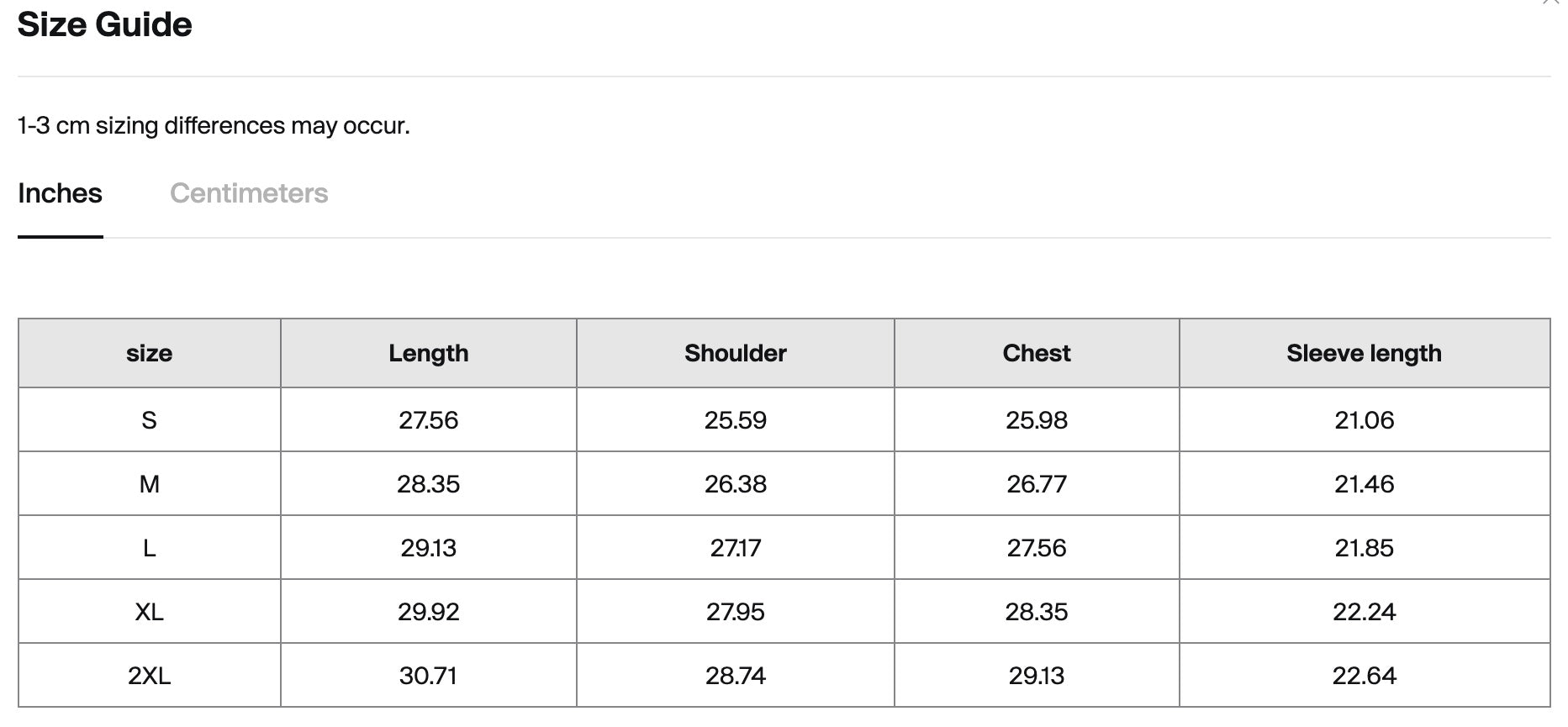Screen dimensions: 1568x727
Task: Select the Sleeve length column header
Action: tap(1364, 353)
